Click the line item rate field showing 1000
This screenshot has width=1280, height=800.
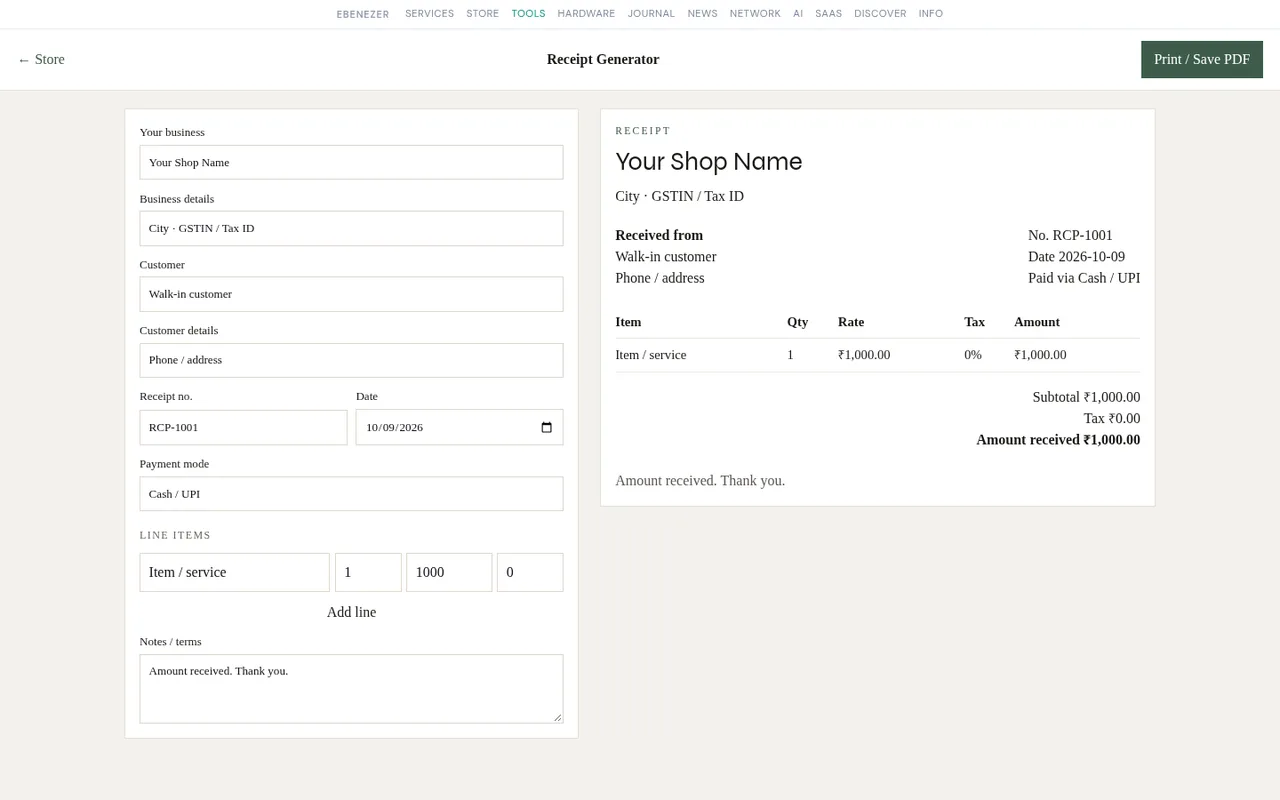(449, 572)
